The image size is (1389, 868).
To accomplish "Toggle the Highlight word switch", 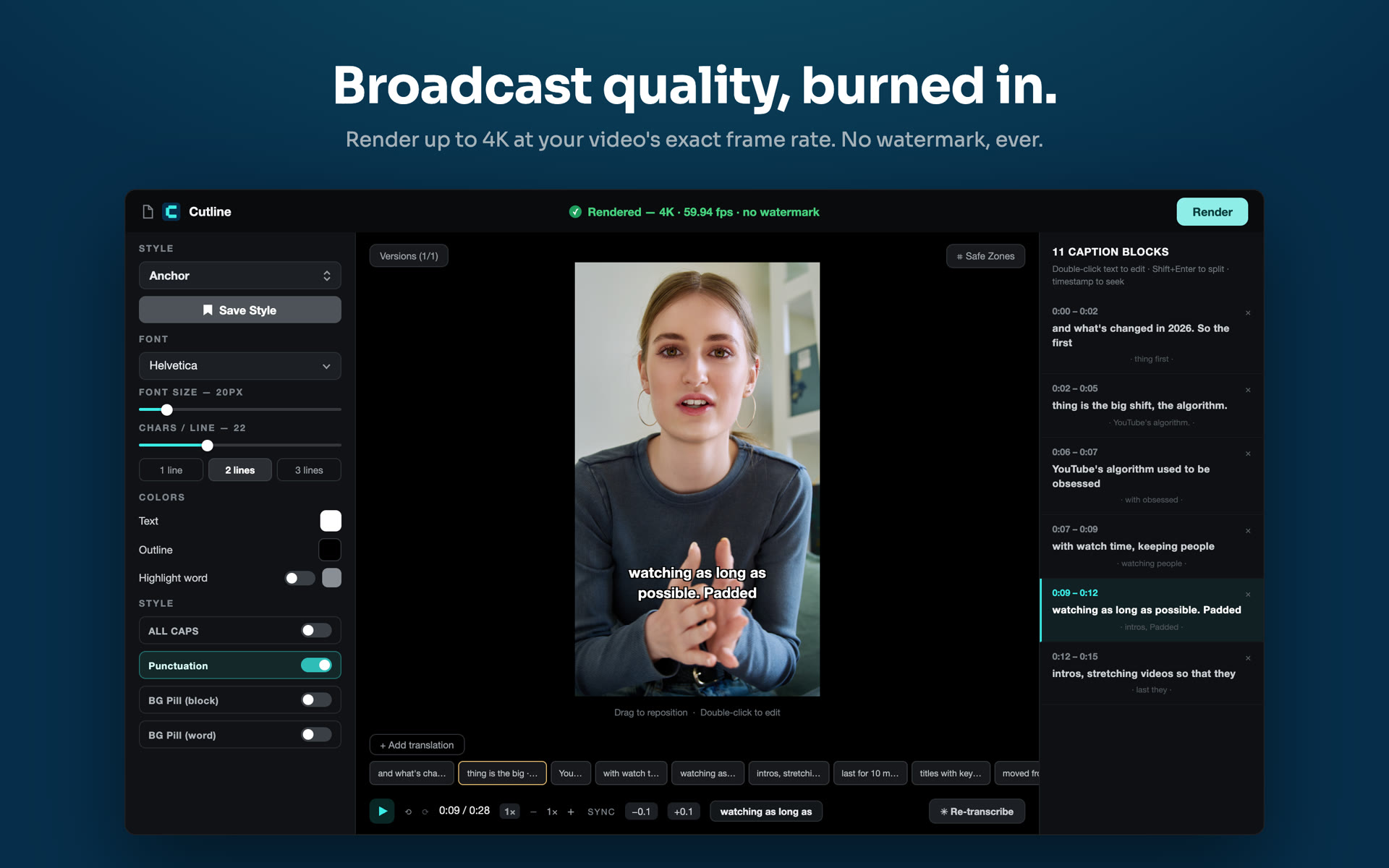I will point(300,578).
